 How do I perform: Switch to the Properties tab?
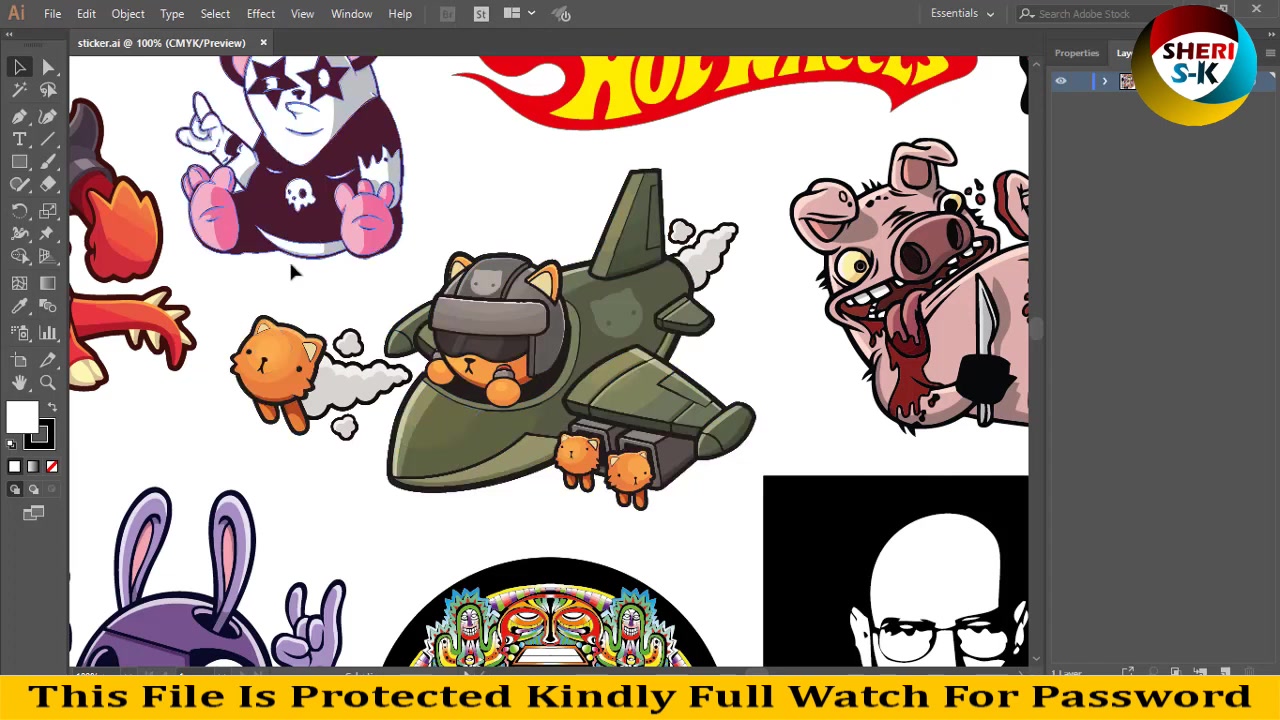tap(1077, 53)
